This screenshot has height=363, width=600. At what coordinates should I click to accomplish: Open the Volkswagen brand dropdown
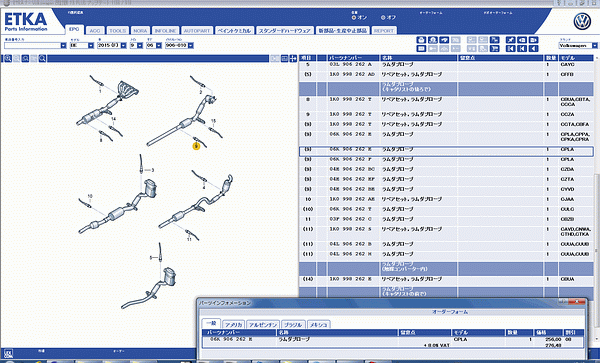pos(578,46)
